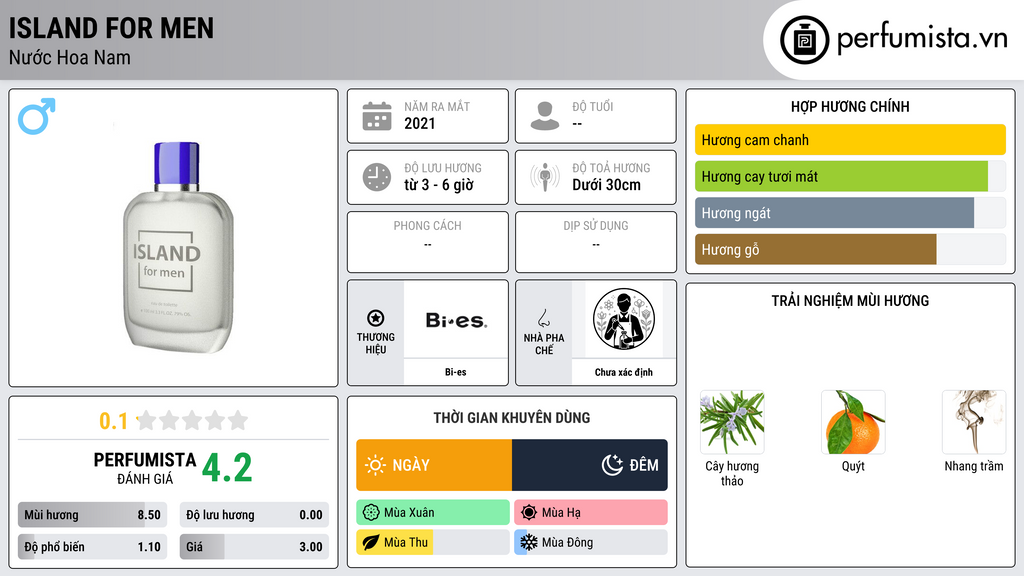Click the blue male gender symbol icon
Viewport: 1024px width, 576px height.
click(x=37, y=116)
